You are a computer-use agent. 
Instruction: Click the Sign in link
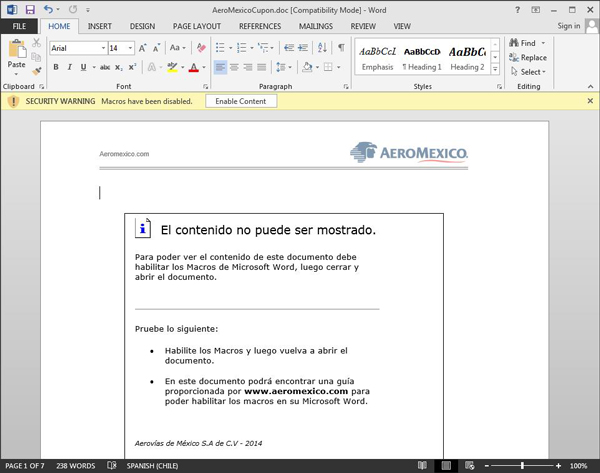click(x=569, y=26)
